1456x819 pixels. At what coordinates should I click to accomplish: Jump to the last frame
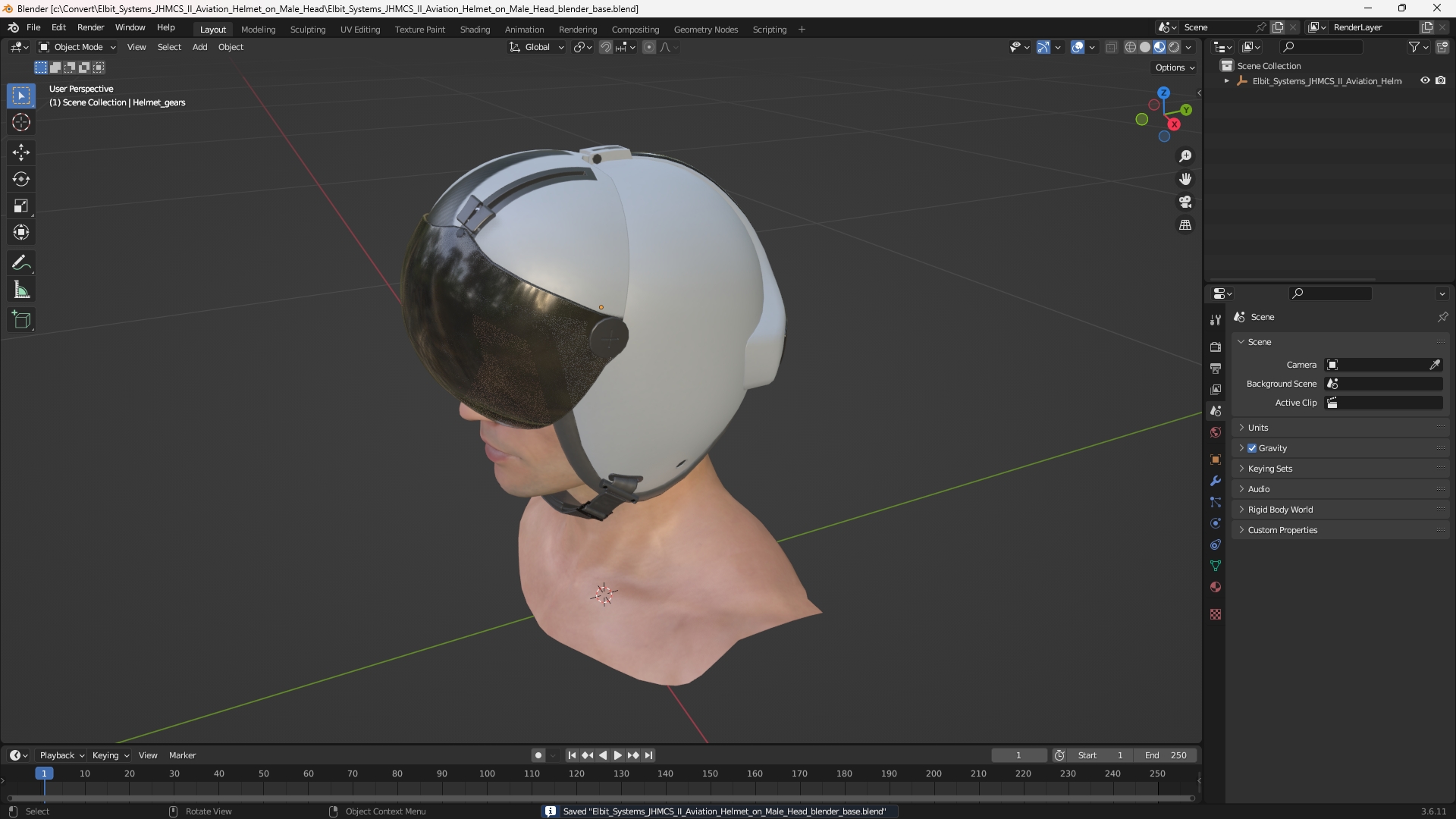point(648,755)
